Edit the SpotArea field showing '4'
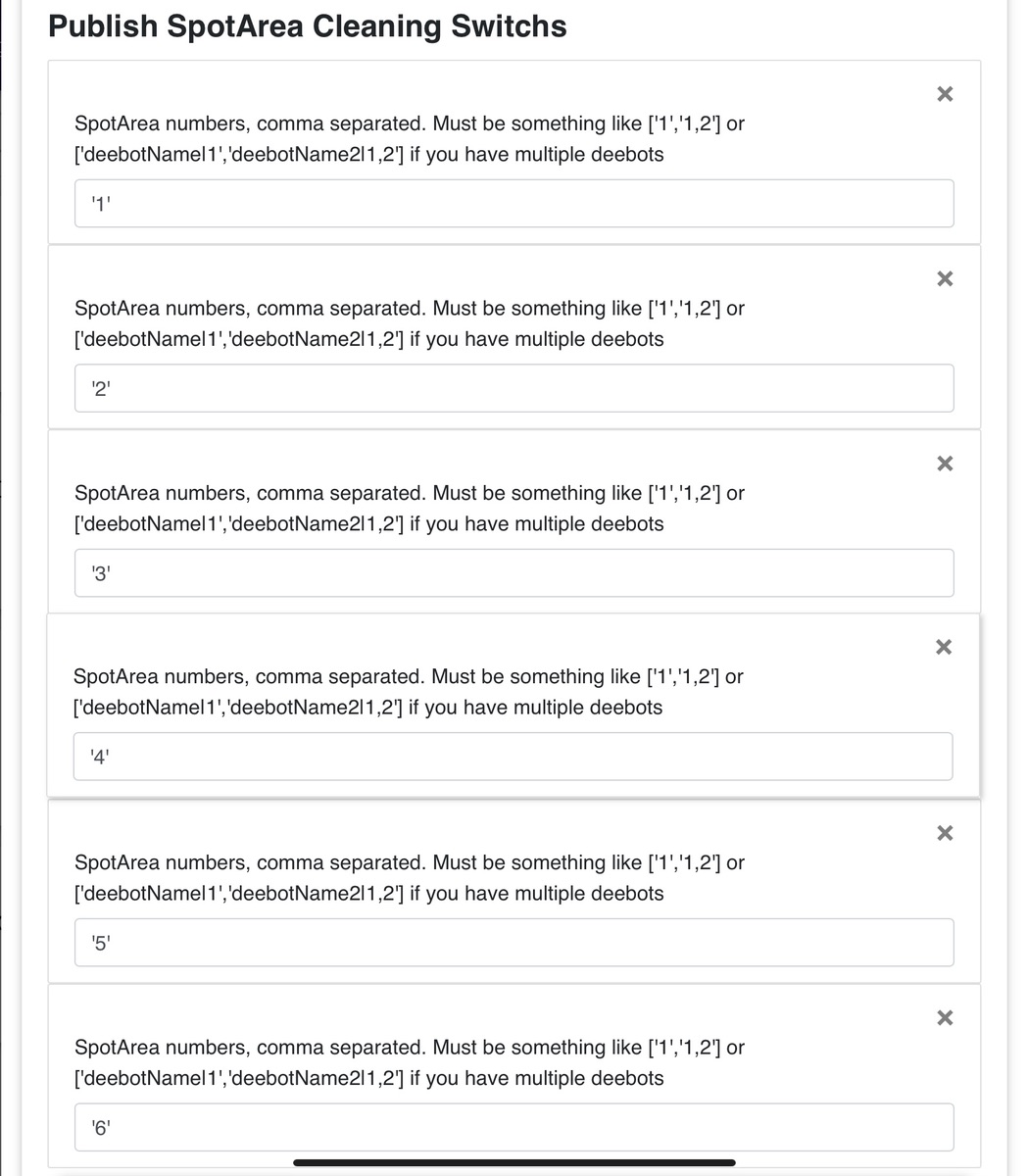This screenshot has height=1176, width=1027. pos(513,757)
